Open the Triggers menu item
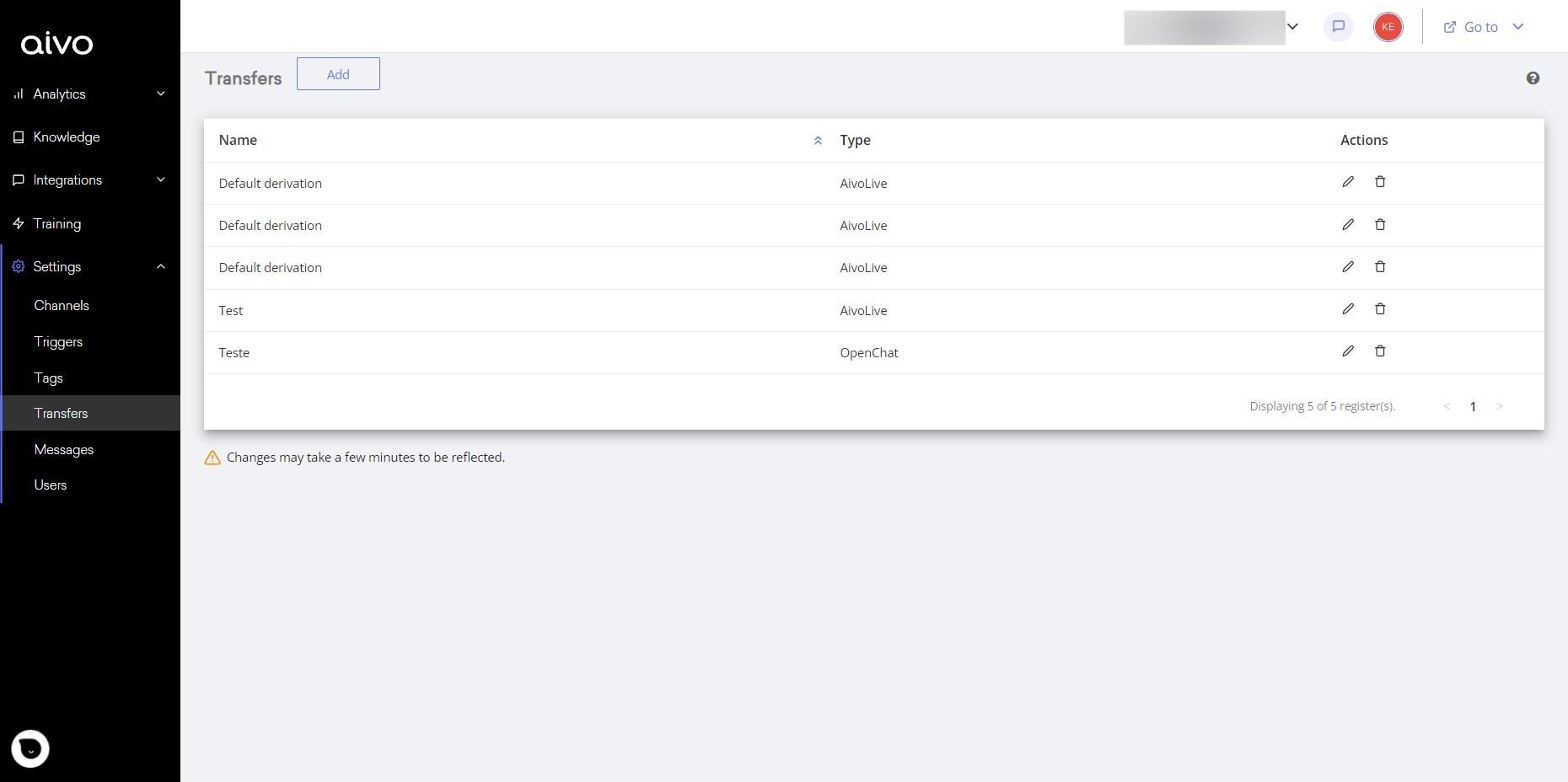Viewport: 1568px width, 782px height. [58, 342]
